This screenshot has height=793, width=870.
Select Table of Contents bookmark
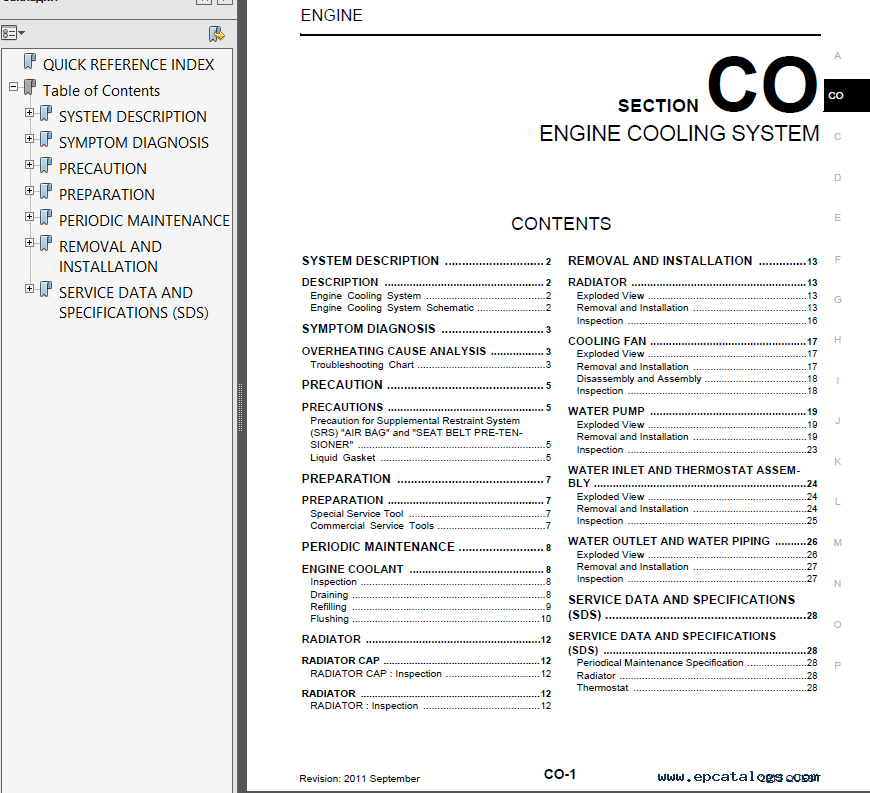(x=102, y=90)
